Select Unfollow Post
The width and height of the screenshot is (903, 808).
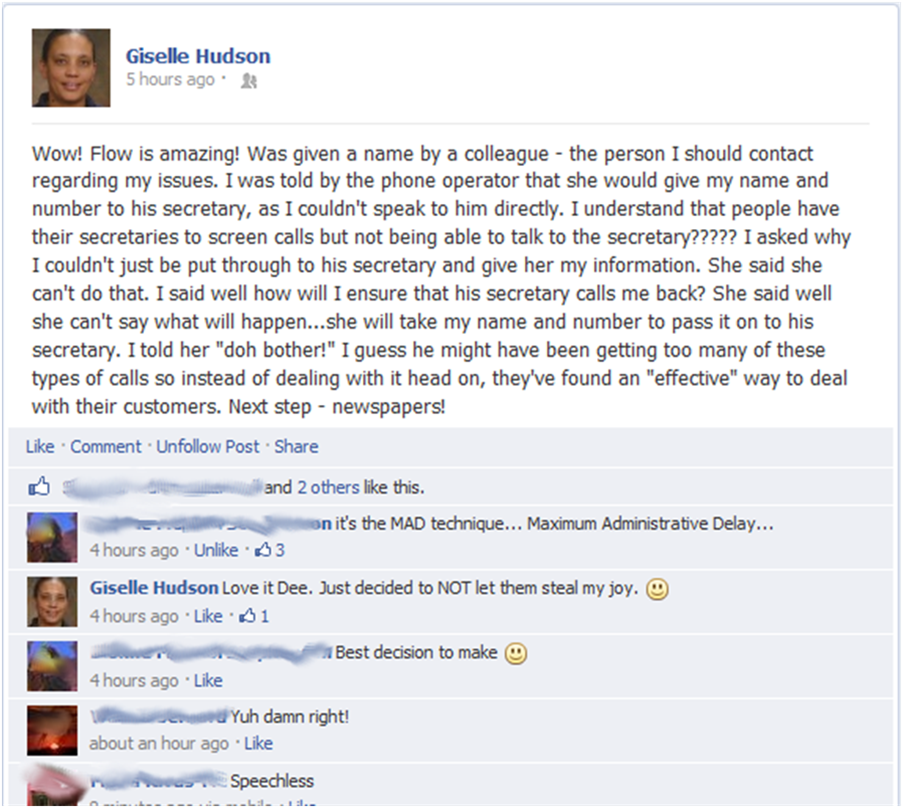[x=208, y=446]
